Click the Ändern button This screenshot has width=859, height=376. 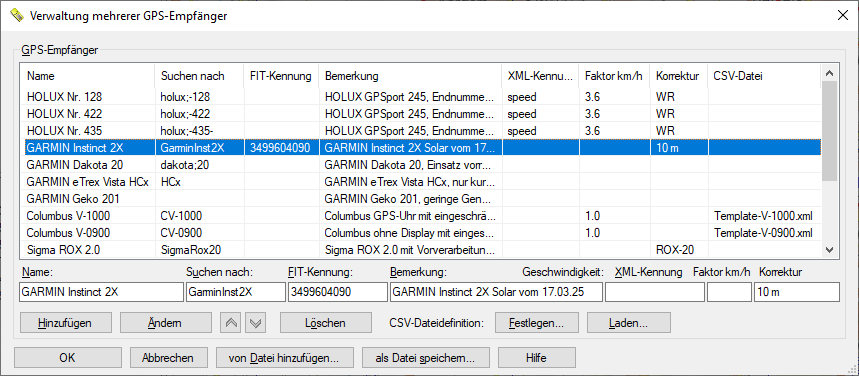(x=165, y=323)
